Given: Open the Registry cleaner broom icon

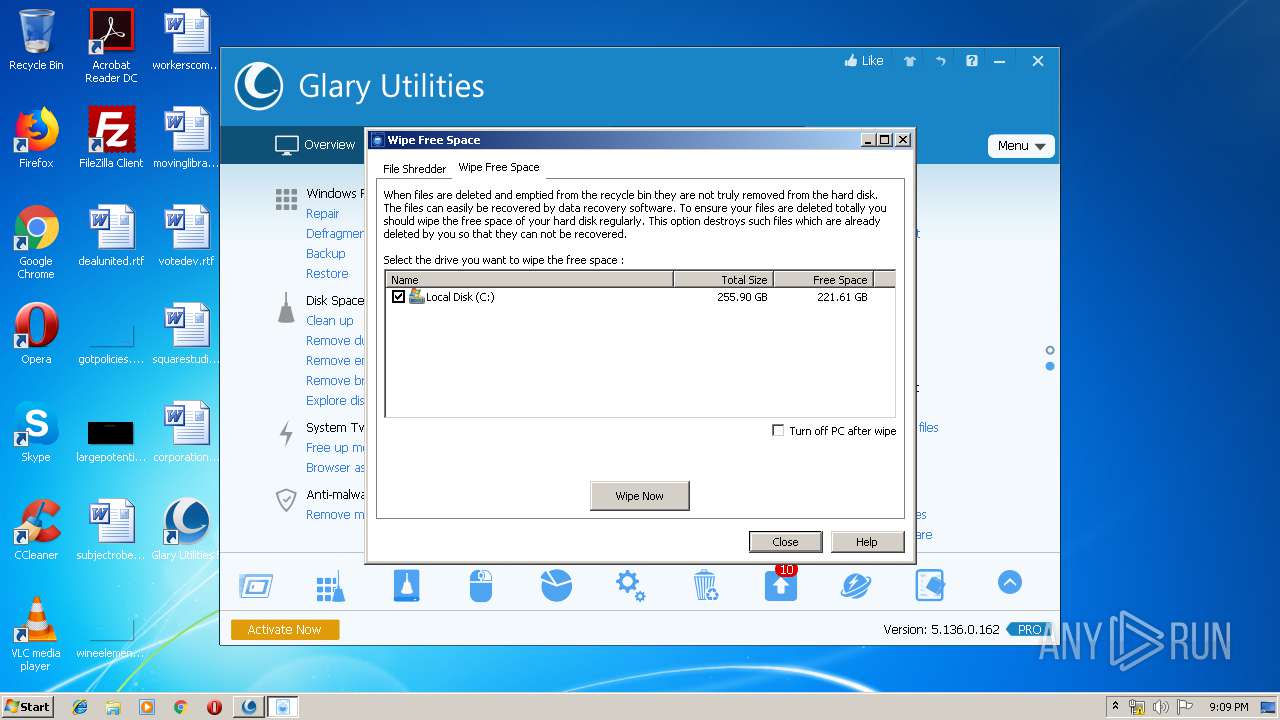Looking at the screenshot, I should 330,586.
